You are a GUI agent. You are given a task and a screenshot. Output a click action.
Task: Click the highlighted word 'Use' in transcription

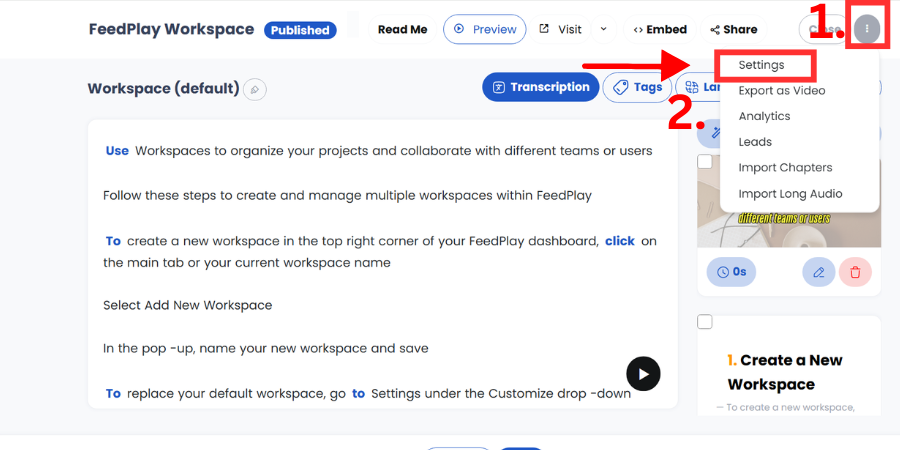point(117,151)
